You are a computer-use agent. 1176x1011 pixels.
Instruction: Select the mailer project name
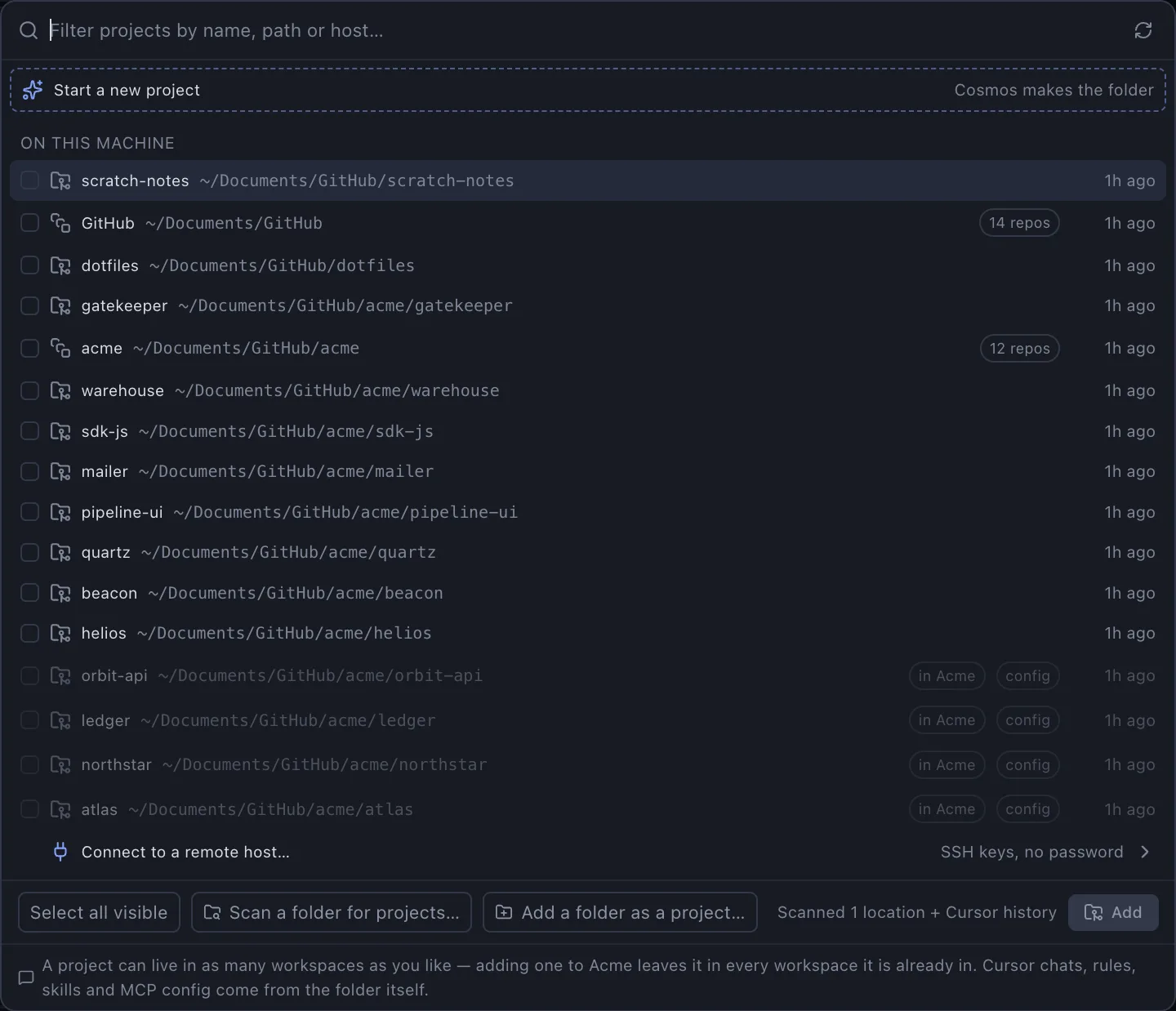105,471
